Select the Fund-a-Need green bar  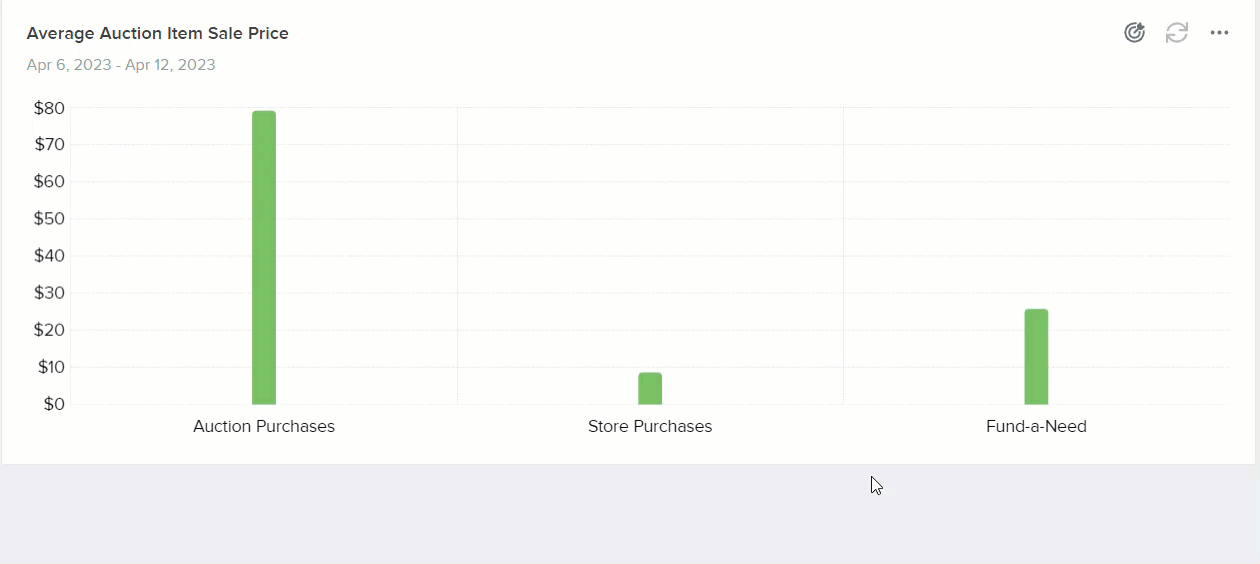[1036, 357]
